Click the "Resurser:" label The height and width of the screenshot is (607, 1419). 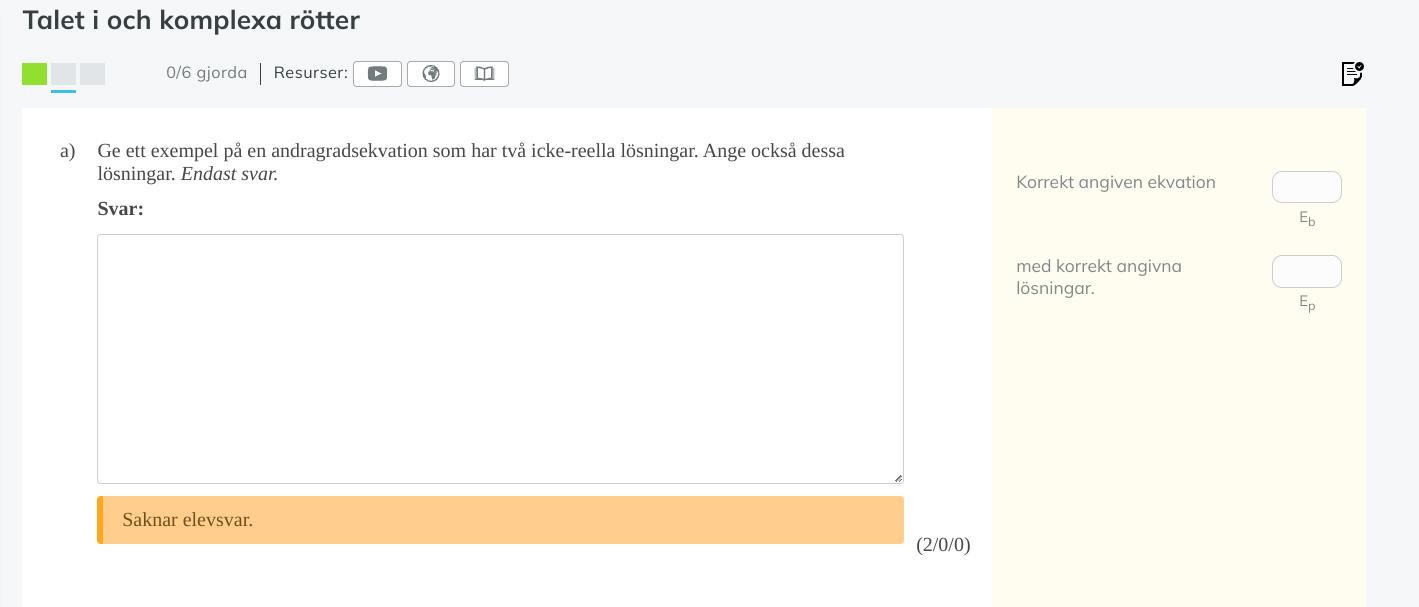pos(310,73)
